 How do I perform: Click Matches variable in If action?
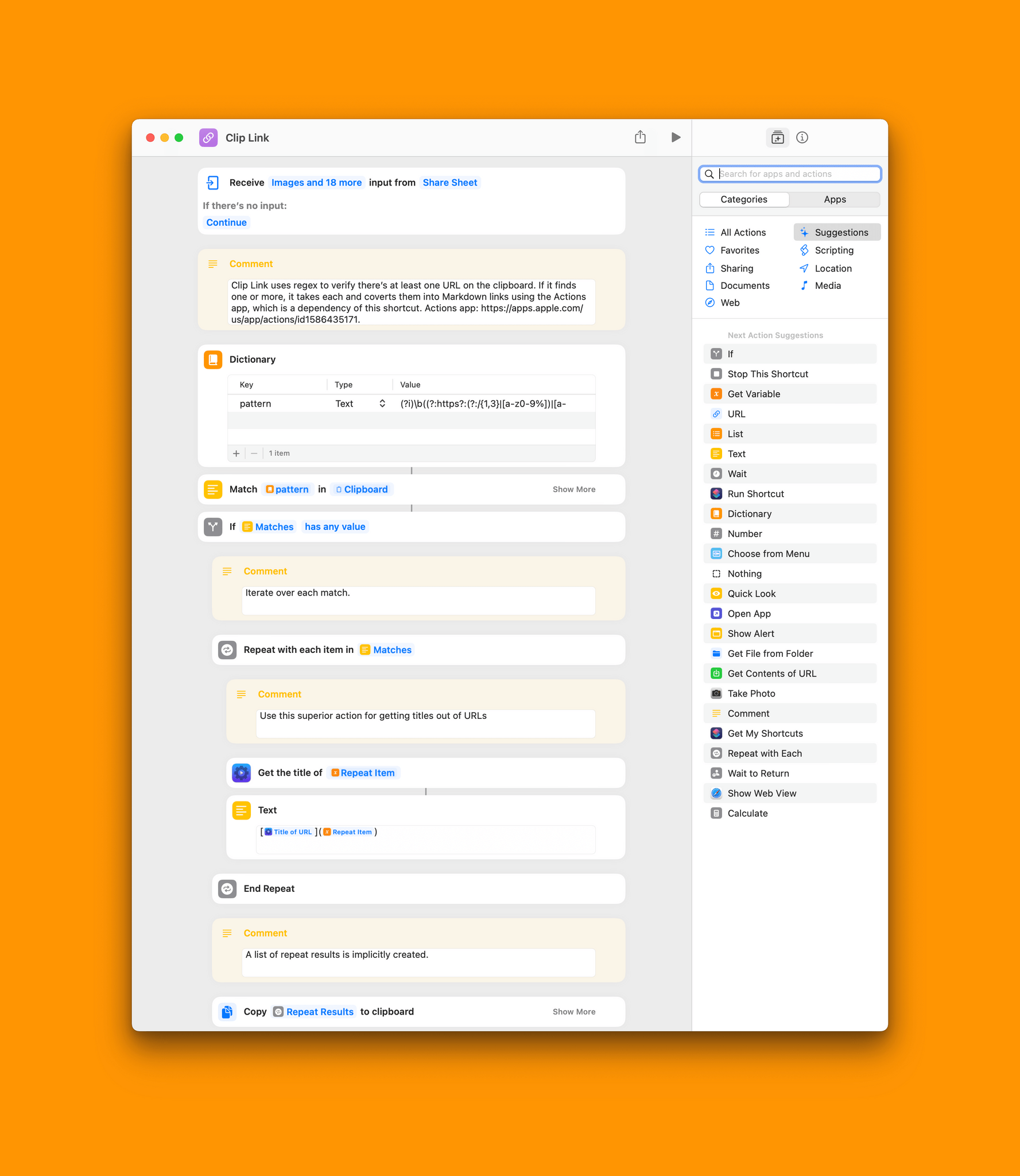point(268,527)
